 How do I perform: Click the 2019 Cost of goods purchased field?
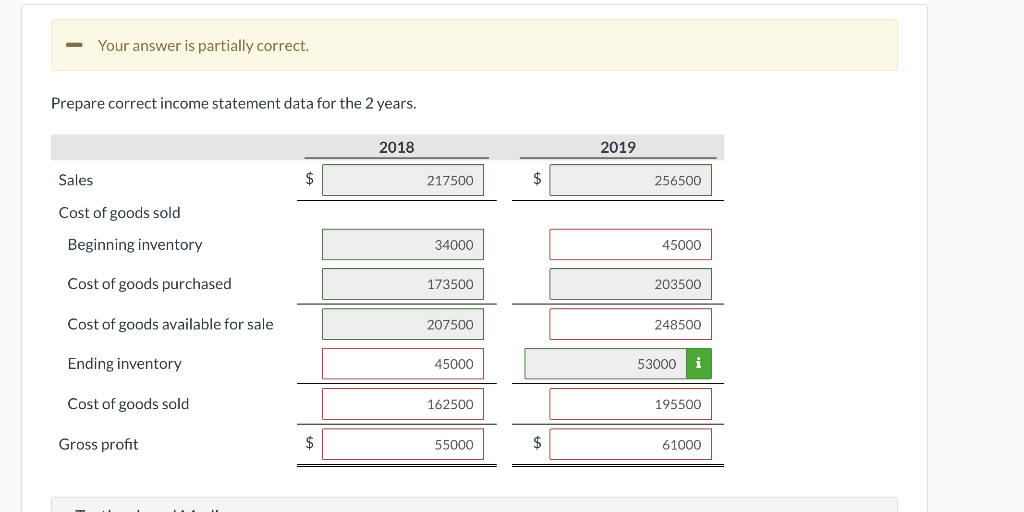point(630,284)
